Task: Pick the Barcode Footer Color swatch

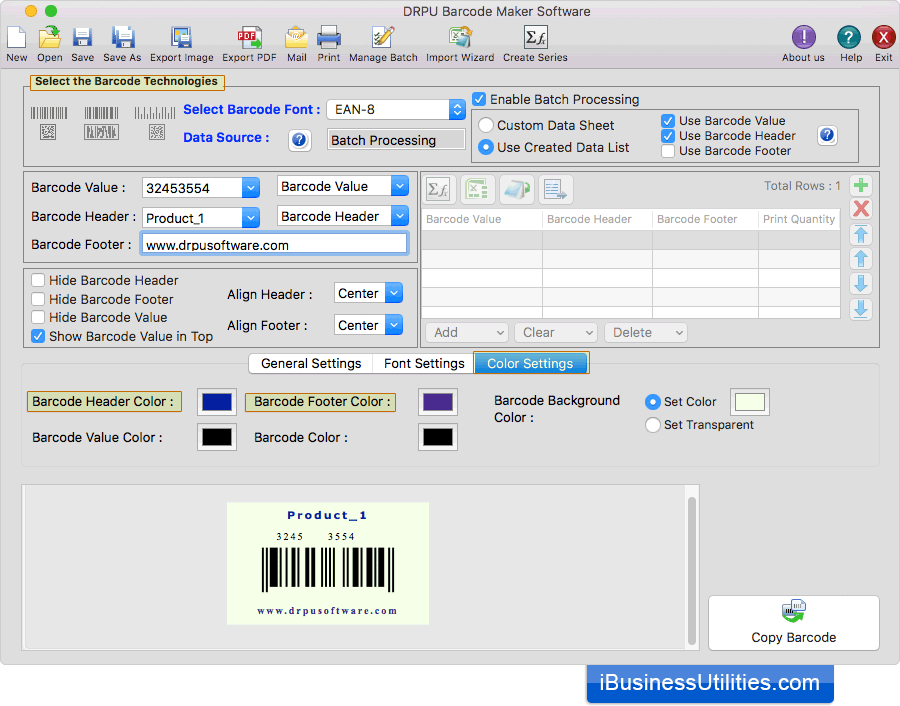Action: click(x=438, y=402)
